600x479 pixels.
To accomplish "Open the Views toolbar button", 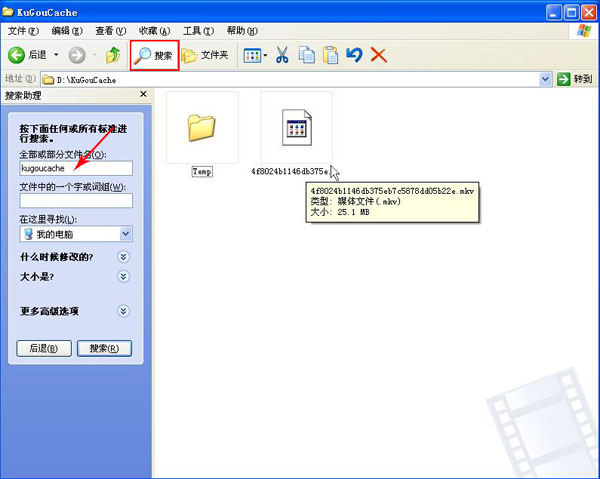I will point(255,55).
